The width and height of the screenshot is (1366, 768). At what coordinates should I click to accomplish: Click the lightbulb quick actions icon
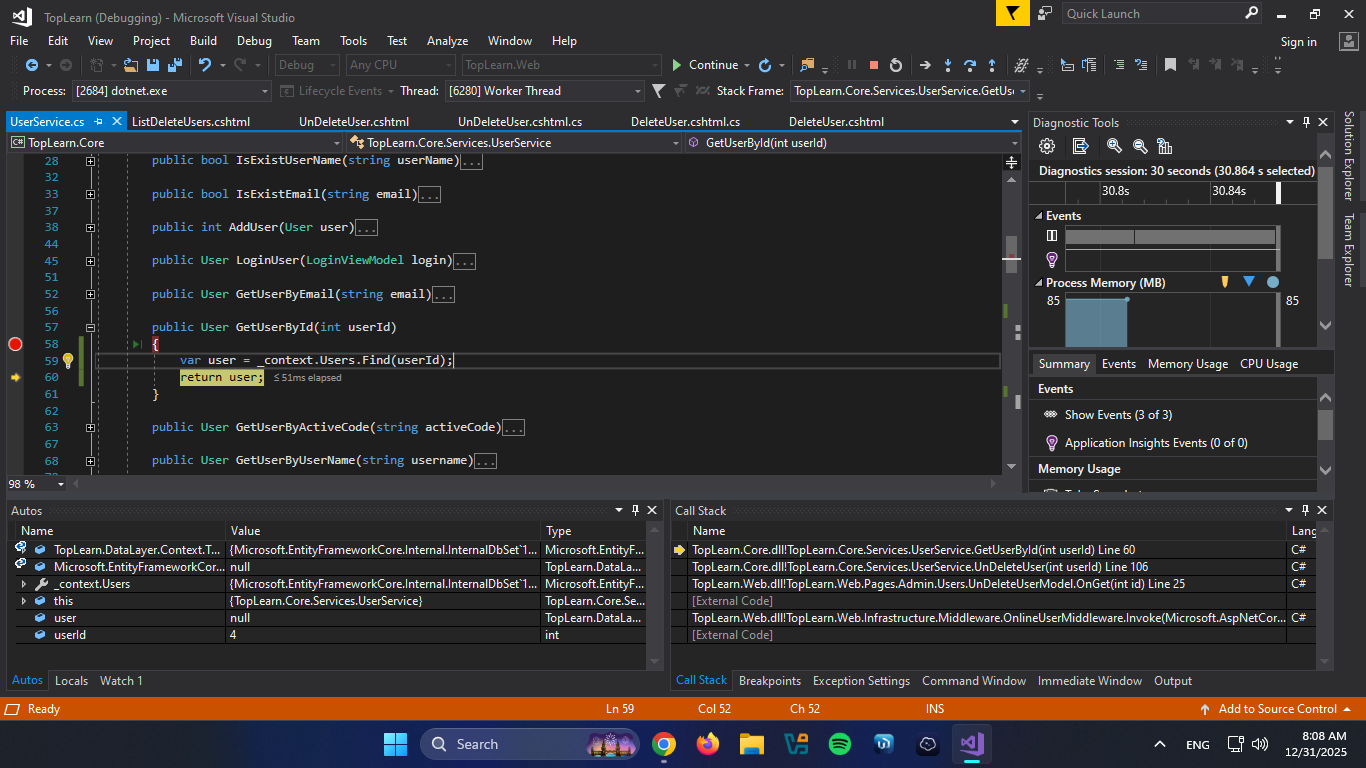(68, 360)
